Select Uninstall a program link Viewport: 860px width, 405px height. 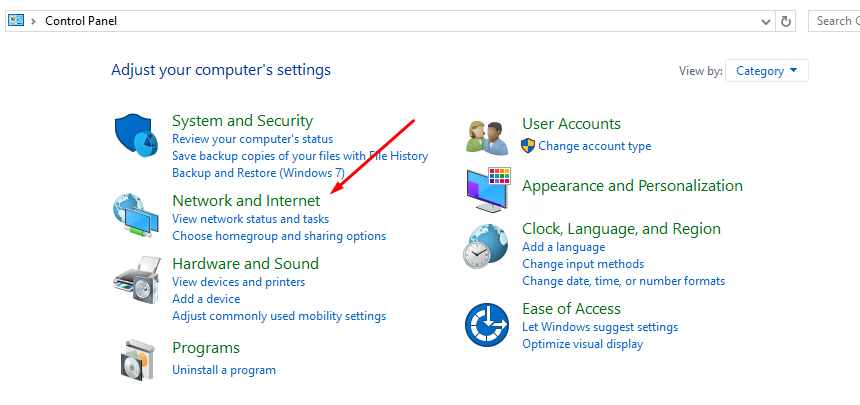pos(224,370)
